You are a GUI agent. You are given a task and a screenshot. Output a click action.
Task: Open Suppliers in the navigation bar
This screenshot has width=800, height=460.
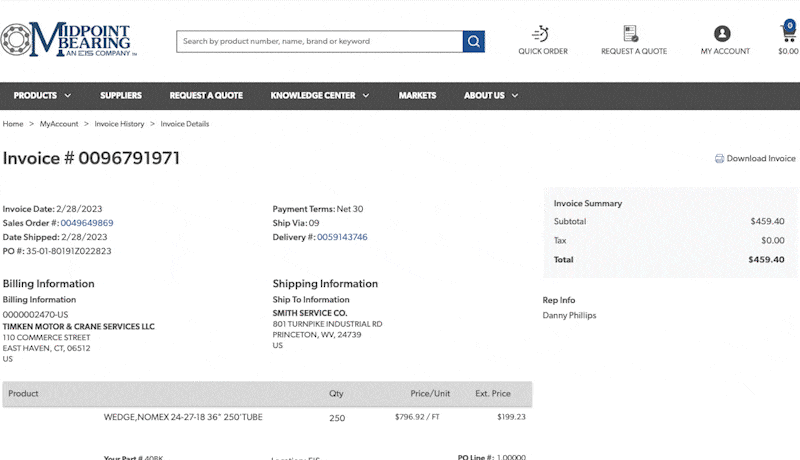click(x=121, y=95)
